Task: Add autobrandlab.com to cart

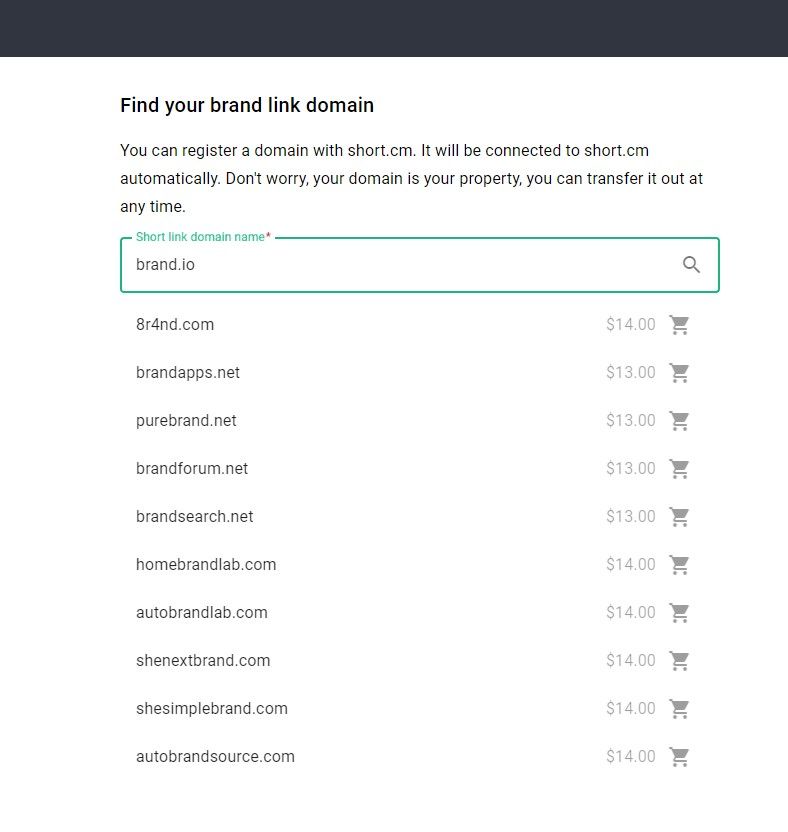Action: (680, 612)
